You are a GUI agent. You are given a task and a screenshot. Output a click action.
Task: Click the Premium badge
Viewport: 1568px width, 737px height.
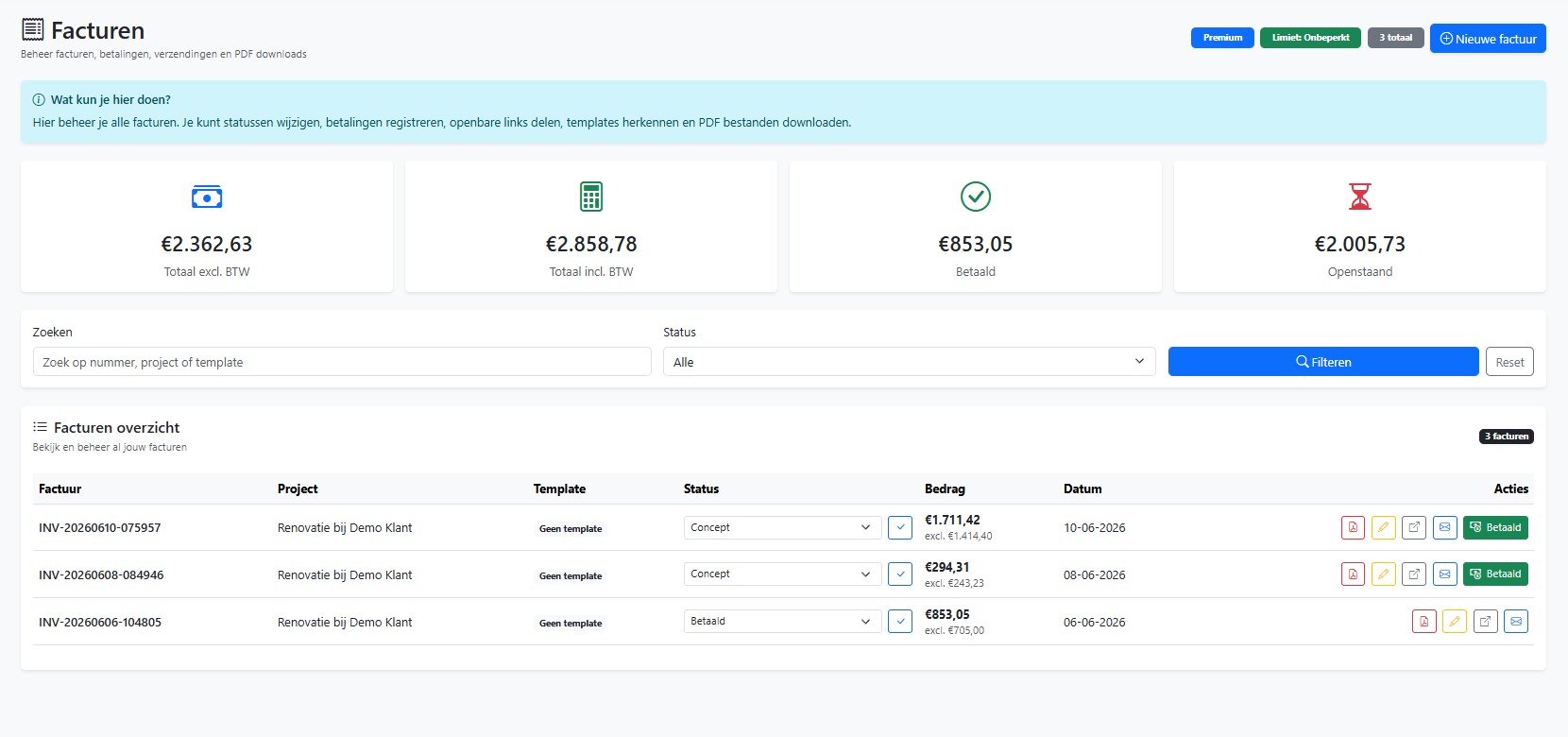[x=1222, y=38]
